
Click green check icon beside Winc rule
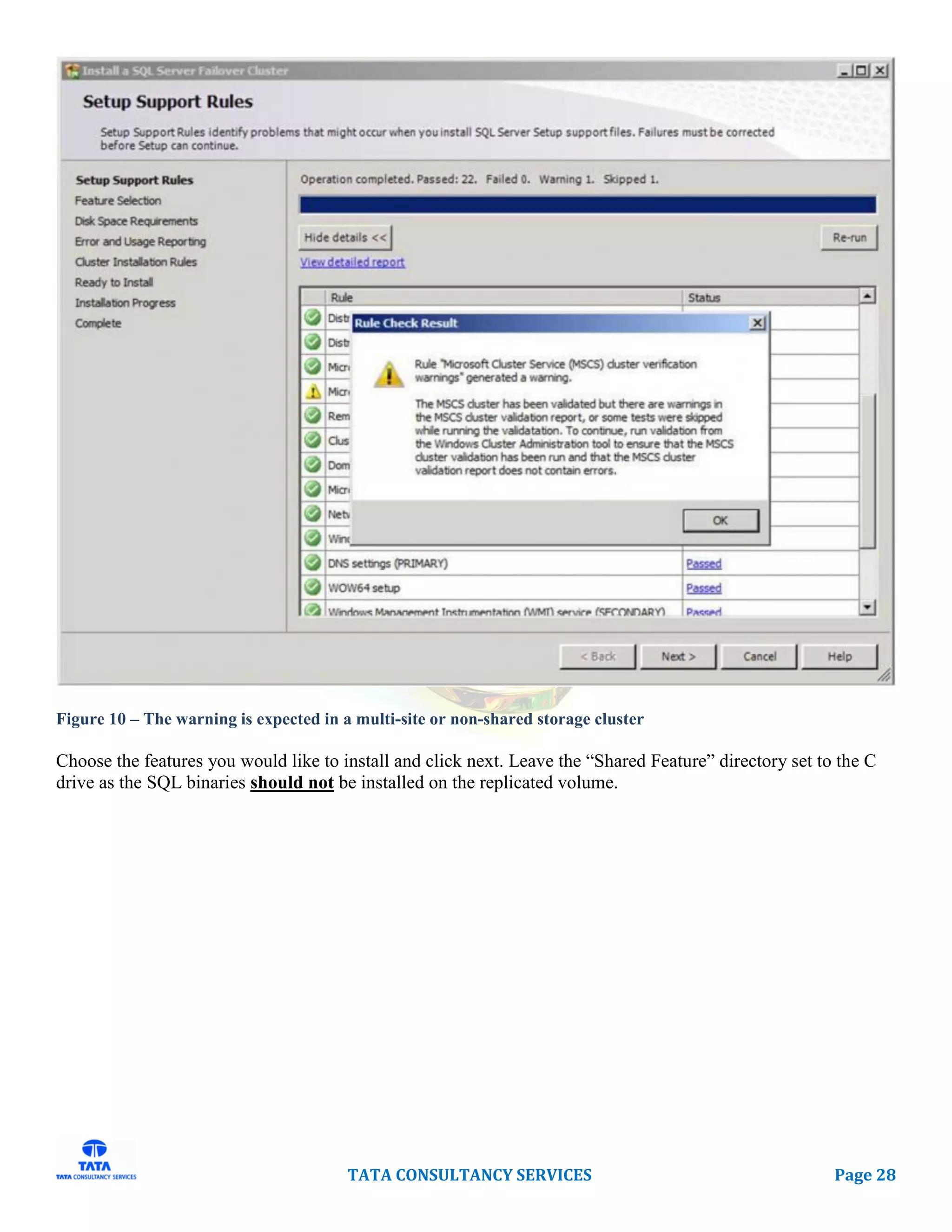312,537
